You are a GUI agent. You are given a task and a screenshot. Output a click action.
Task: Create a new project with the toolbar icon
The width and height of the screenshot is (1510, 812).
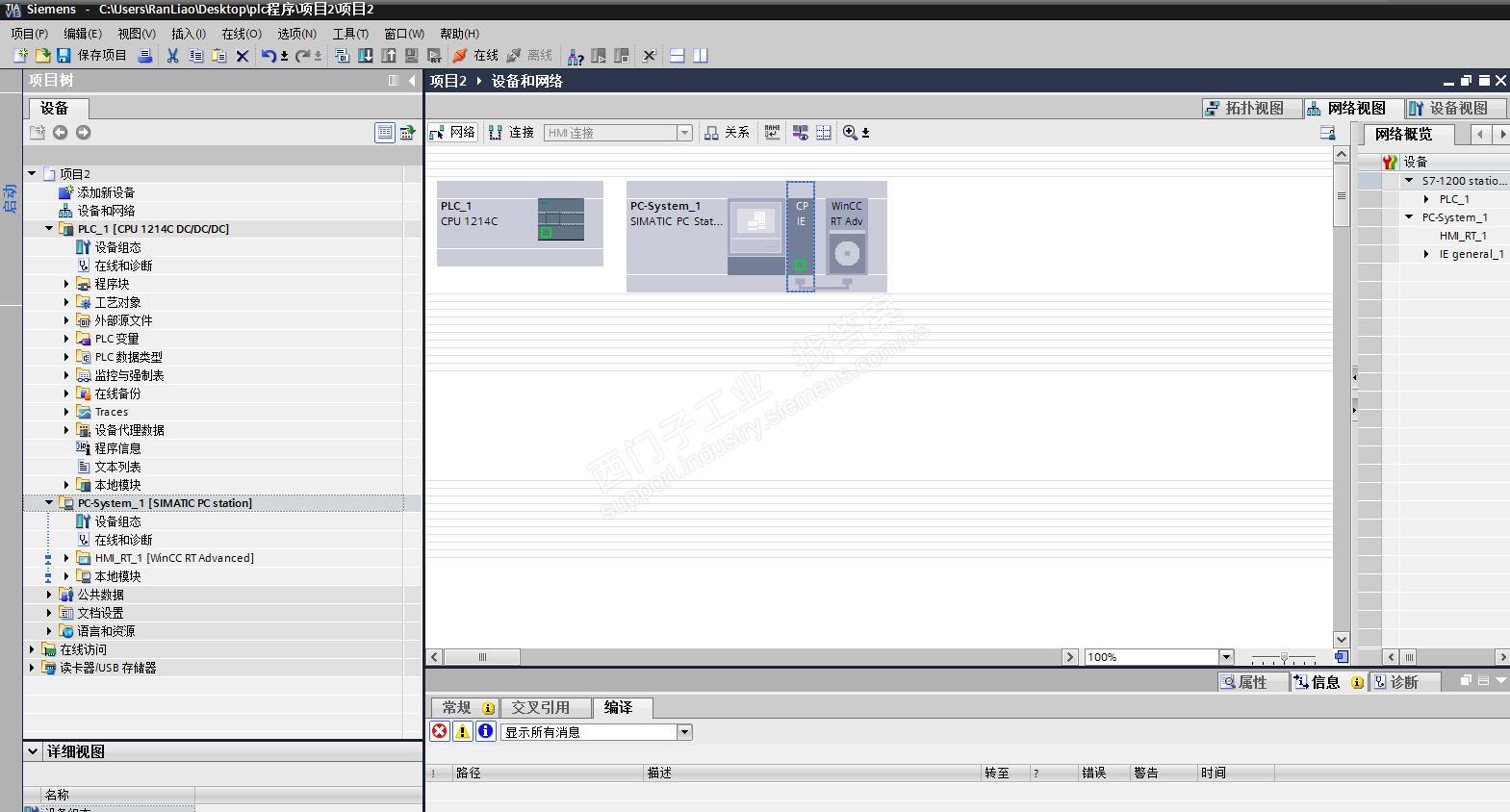click(20, 56)
